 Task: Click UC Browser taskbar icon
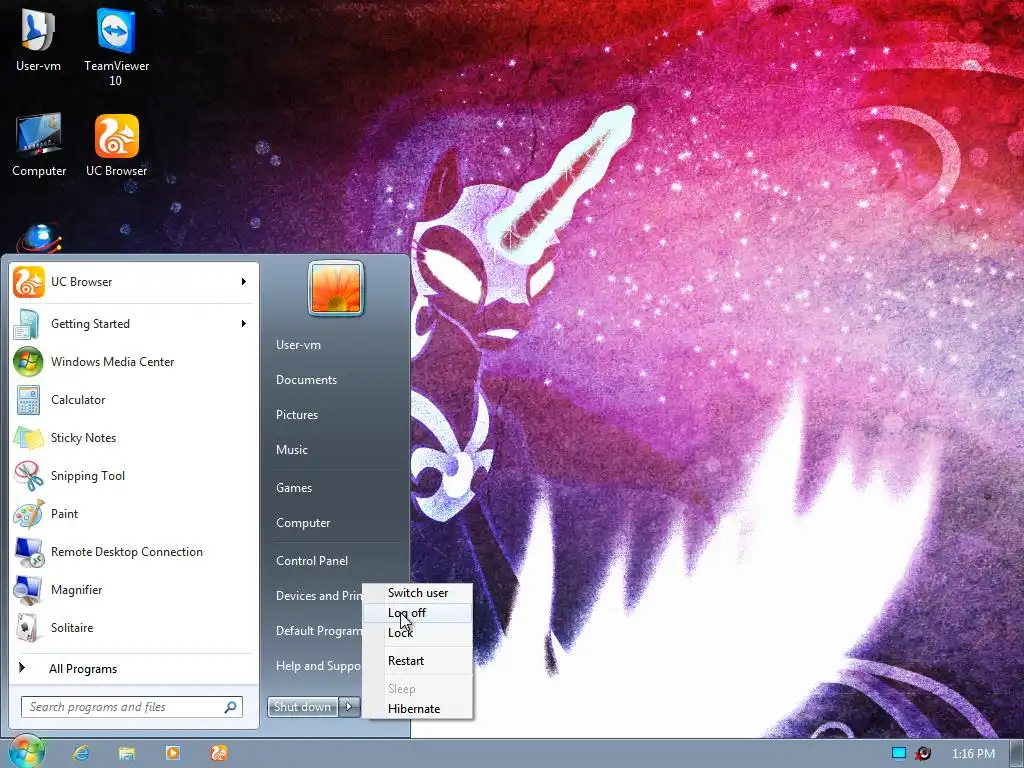[x=219, y=753]
